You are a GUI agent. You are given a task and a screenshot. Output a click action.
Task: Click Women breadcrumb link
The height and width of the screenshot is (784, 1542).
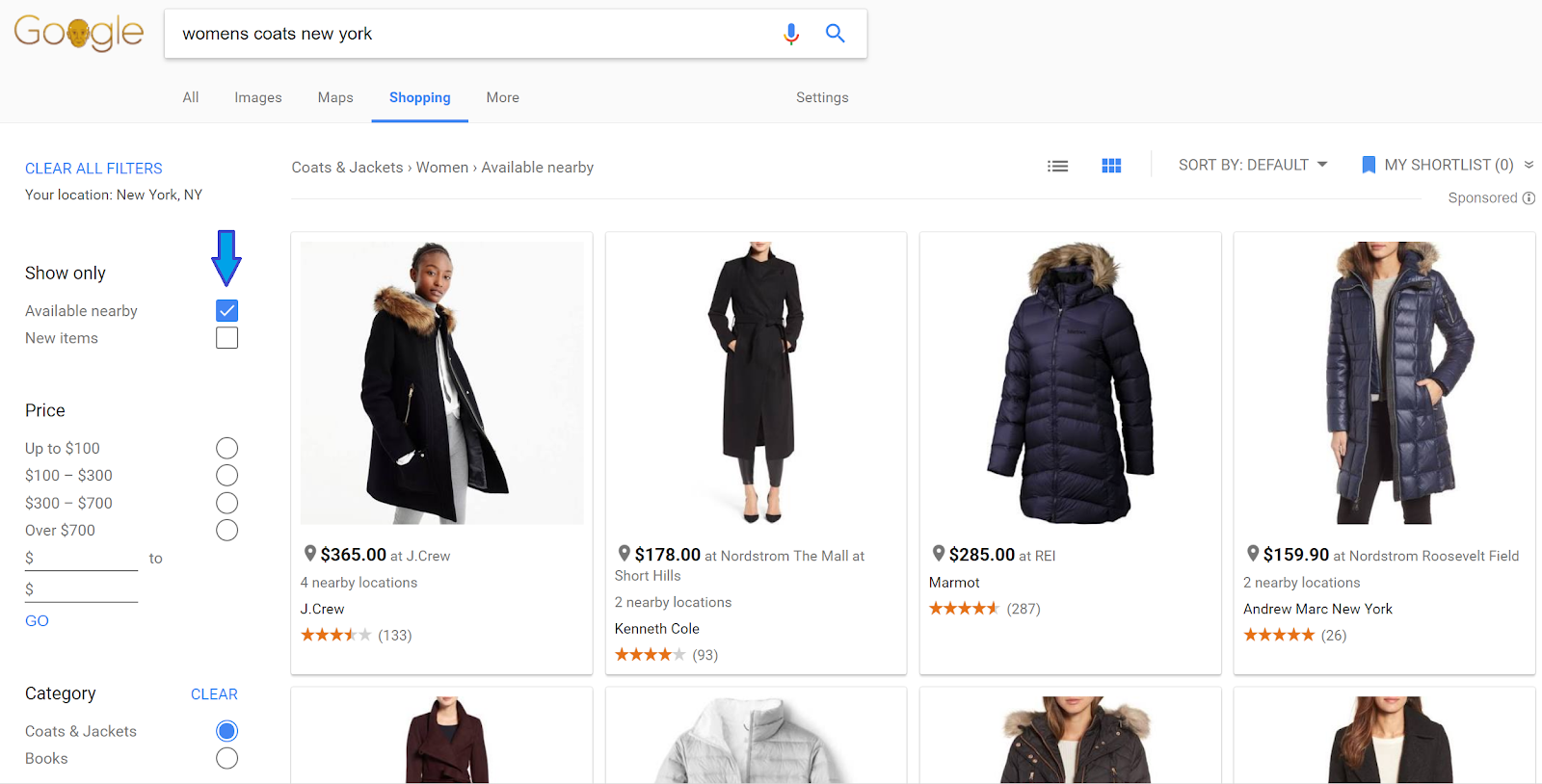pos(442,168)
